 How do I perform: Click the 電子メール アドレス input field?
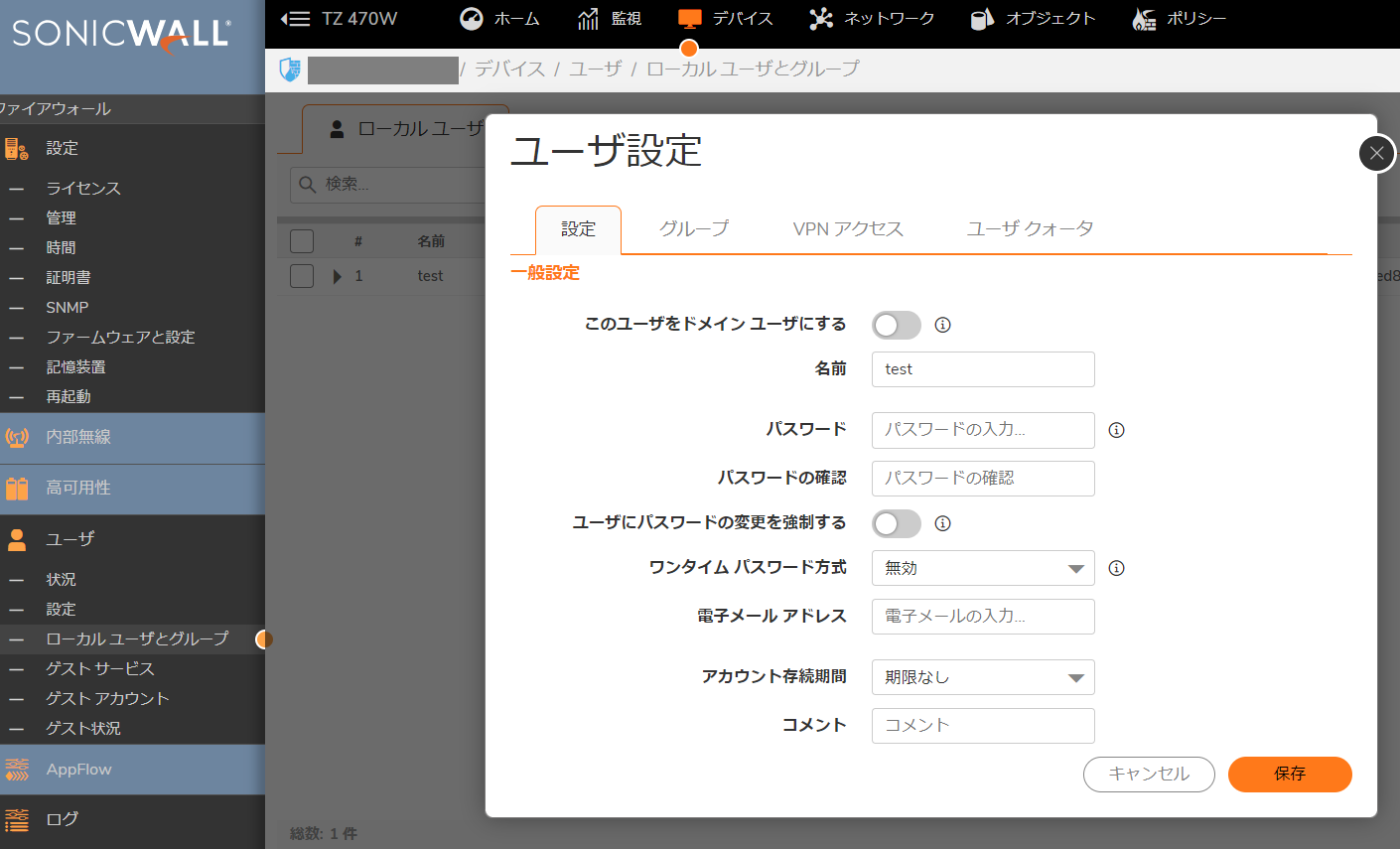(983, 617)
